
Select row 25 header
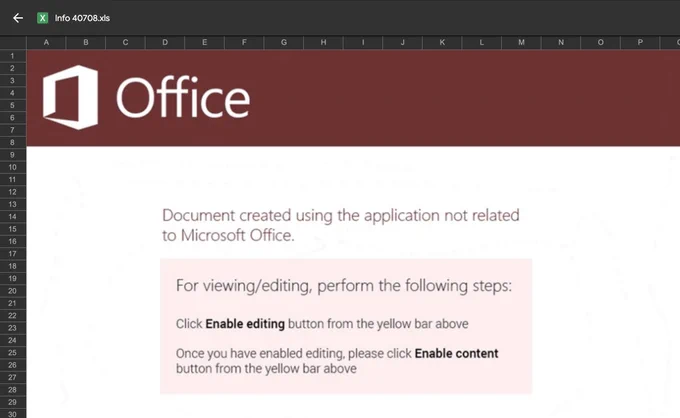tap(13, 353)
